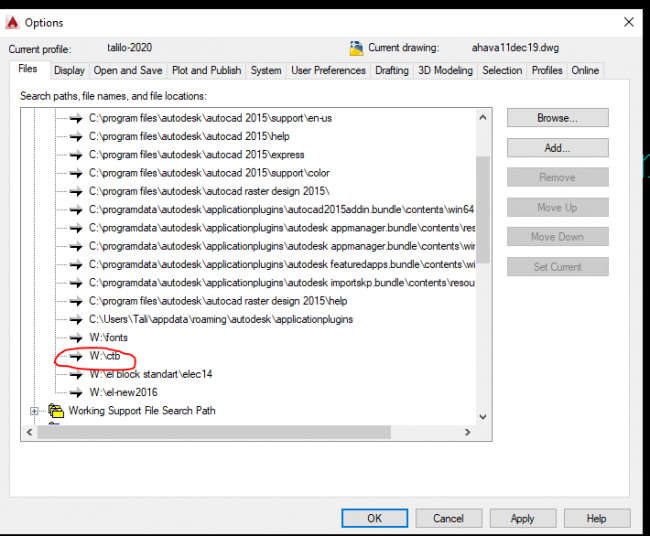Open the 3D Modeling tab

click(445, 71)
